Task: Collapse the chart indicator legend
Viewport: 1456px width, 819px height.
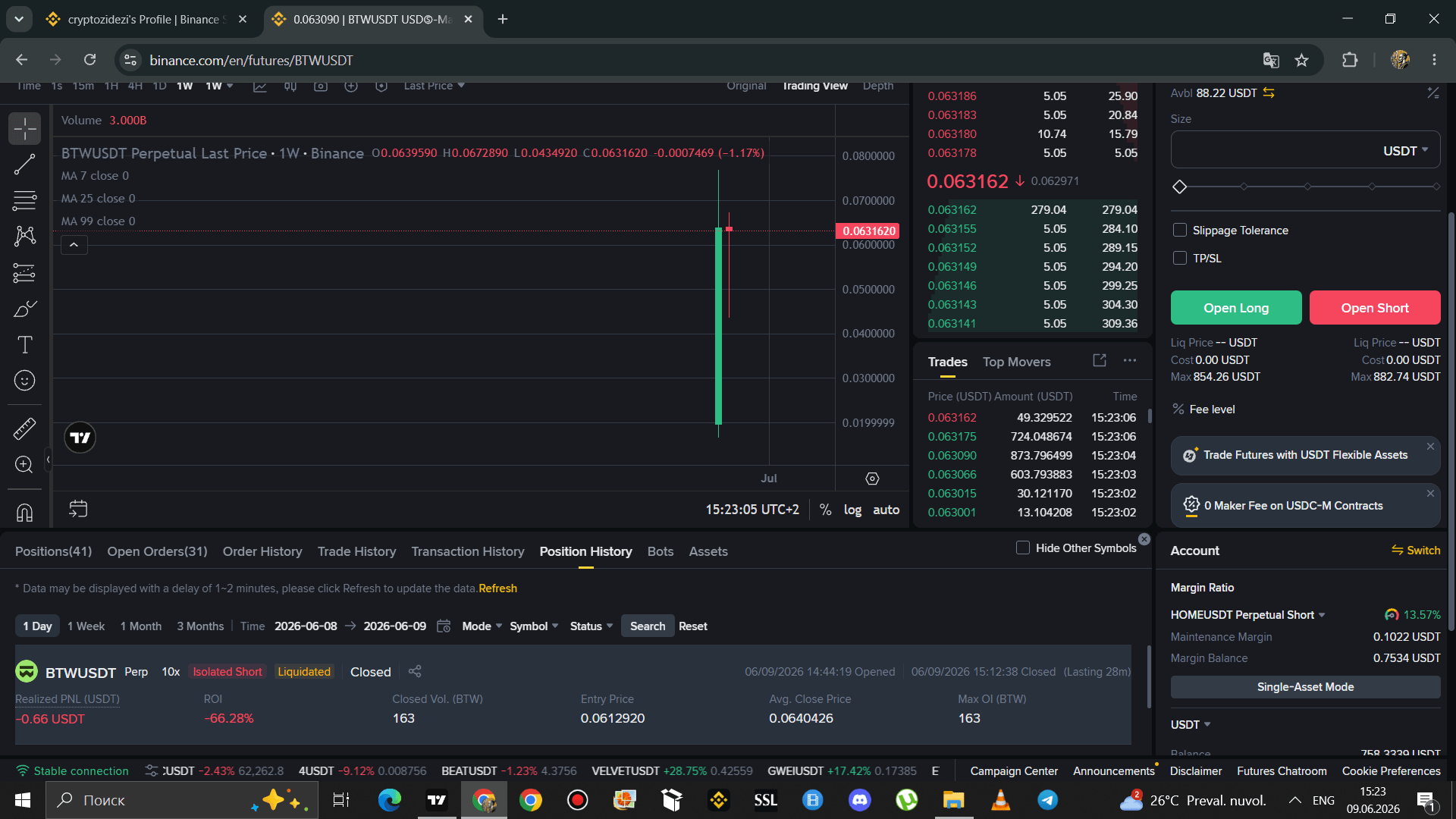Action: pos(74,244)
